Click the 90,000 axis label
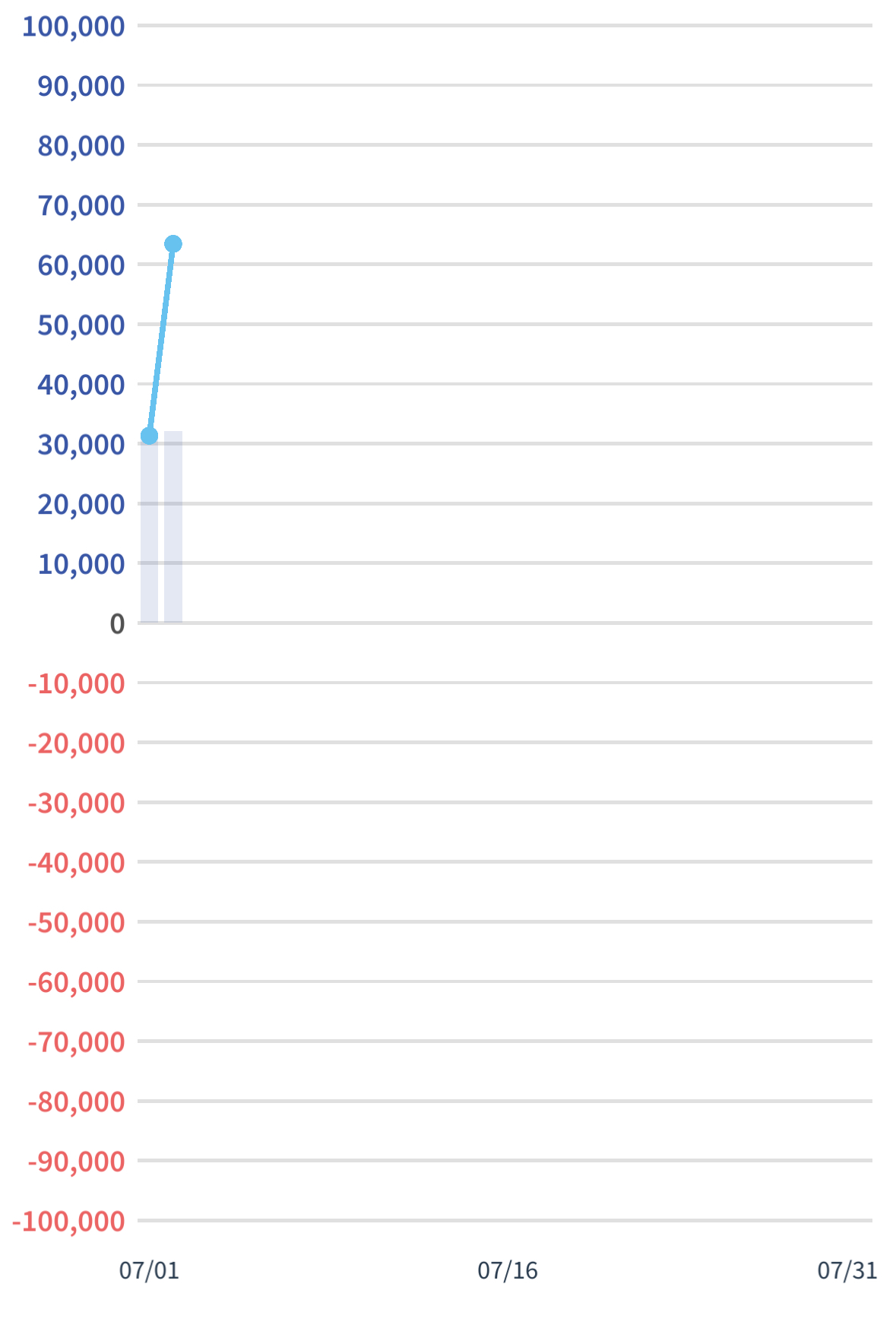896x1322 pixels. 81,86
